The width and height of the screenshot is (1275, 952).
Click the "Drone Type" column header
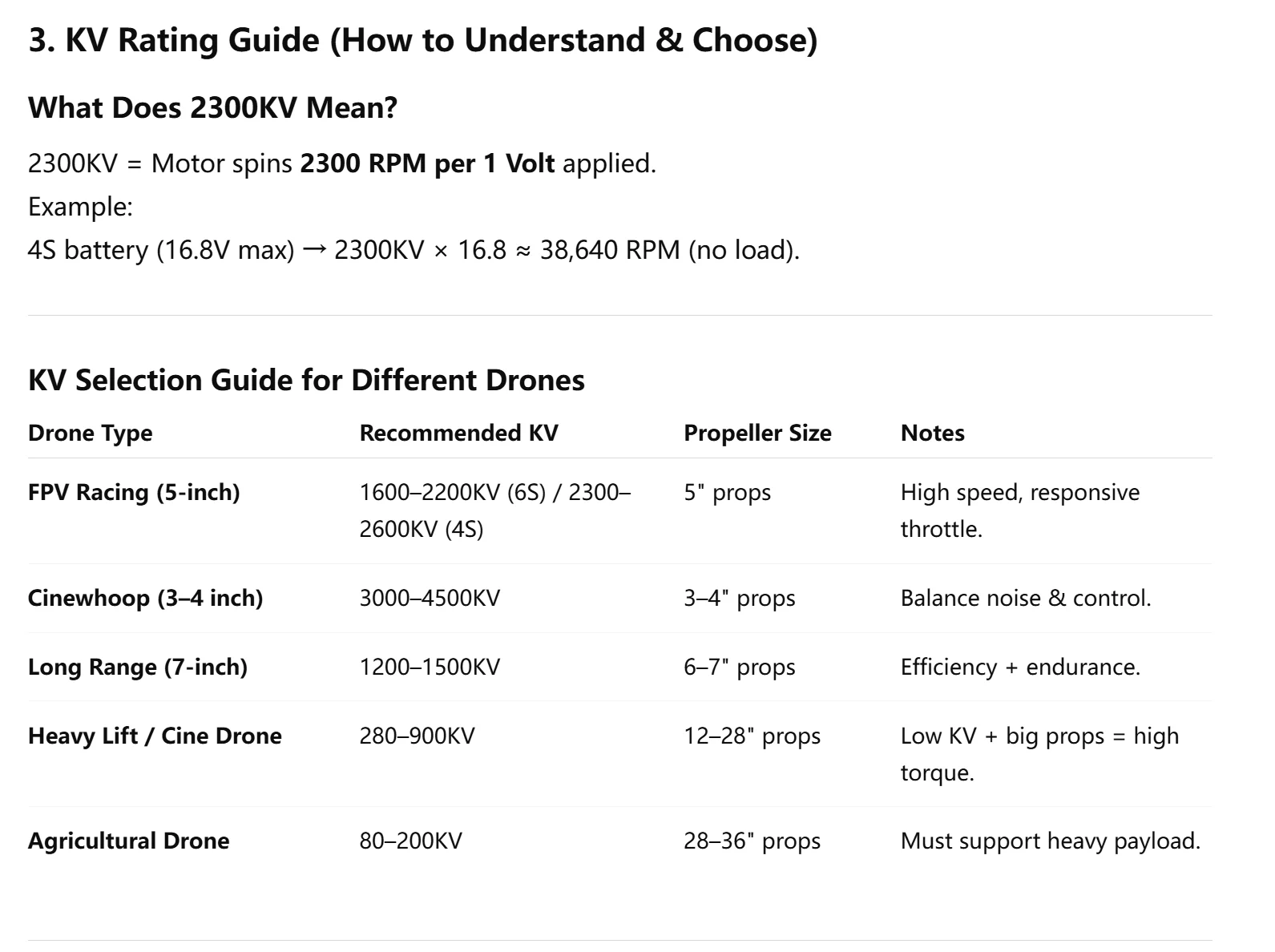coord(90,433)
